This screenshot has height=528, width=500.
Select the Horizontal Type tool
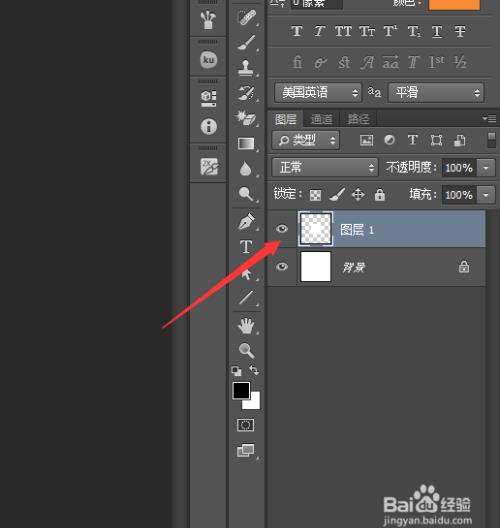246,246
